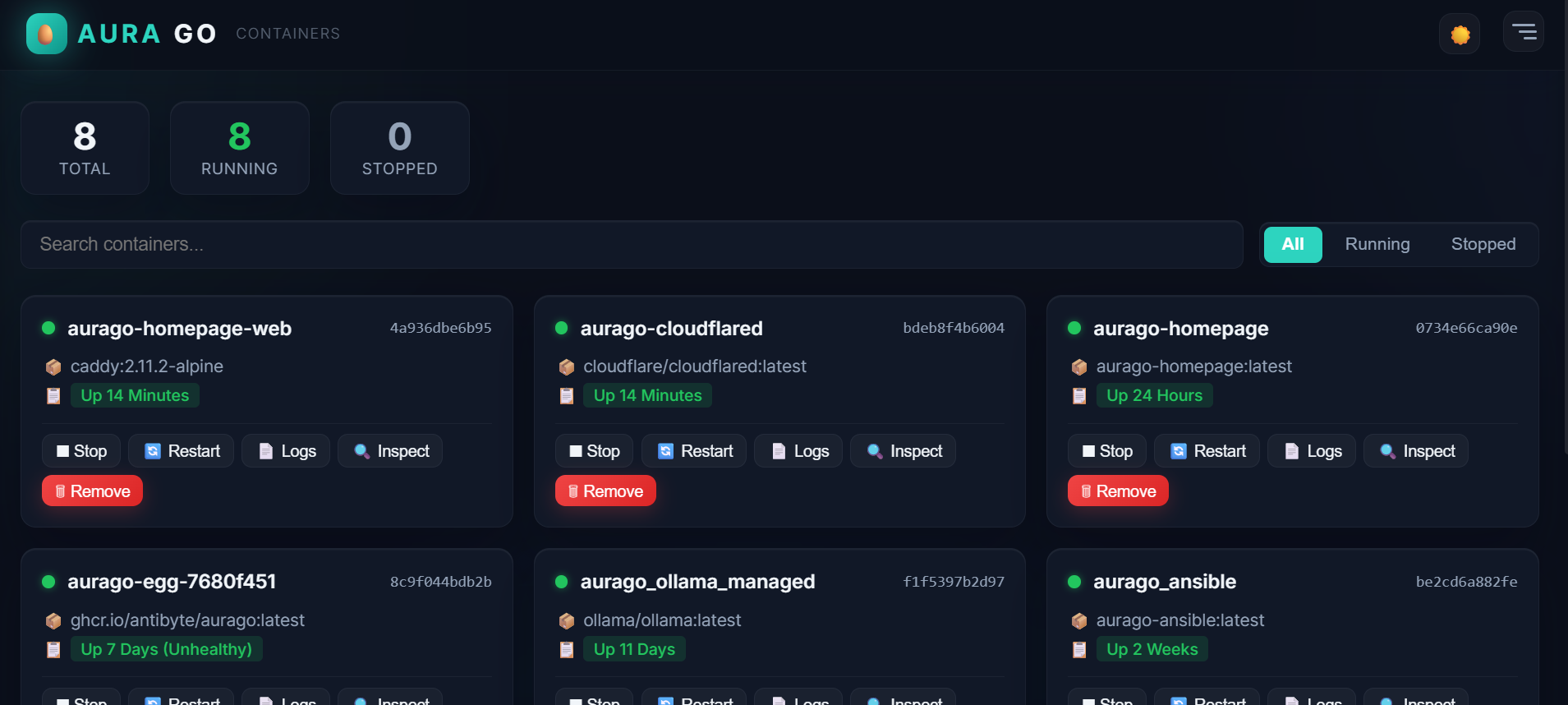Restart the aurago-homepage-web container
The image size is (1568, 705).
click(182, 451)
